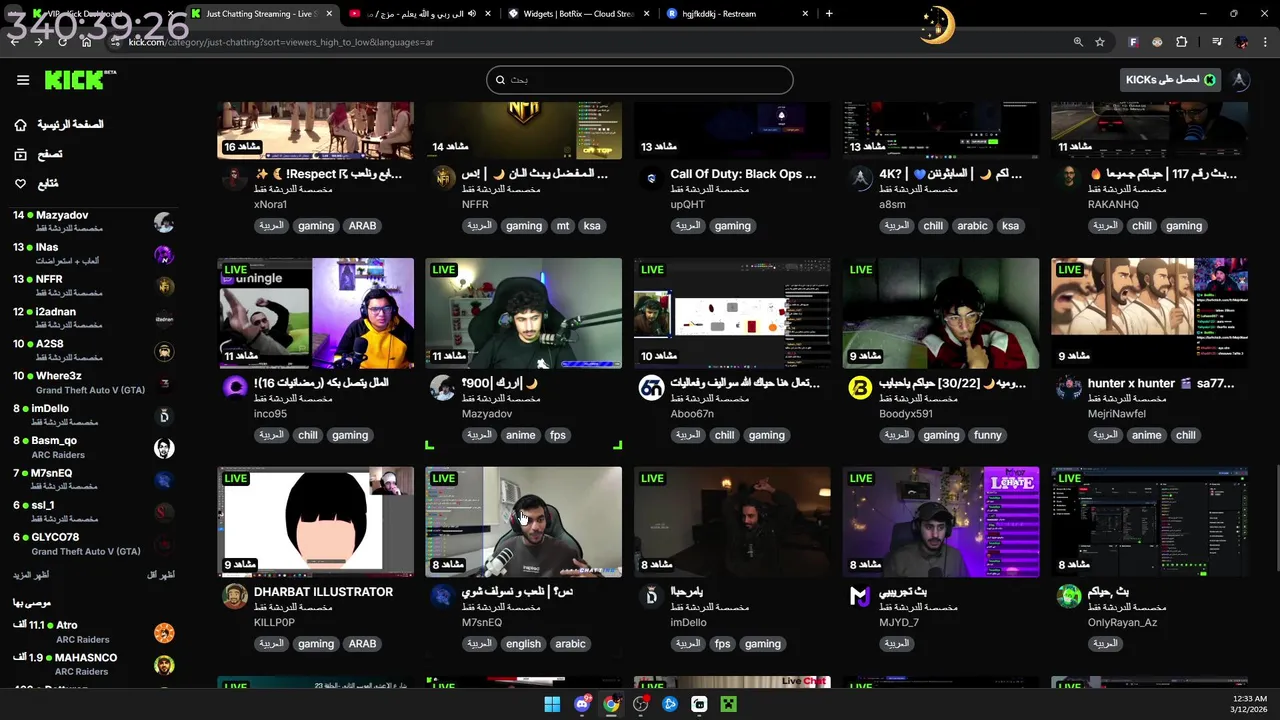
Task: Click the NFFR channel avatar in the stream grid
Action: coord(443,178)
